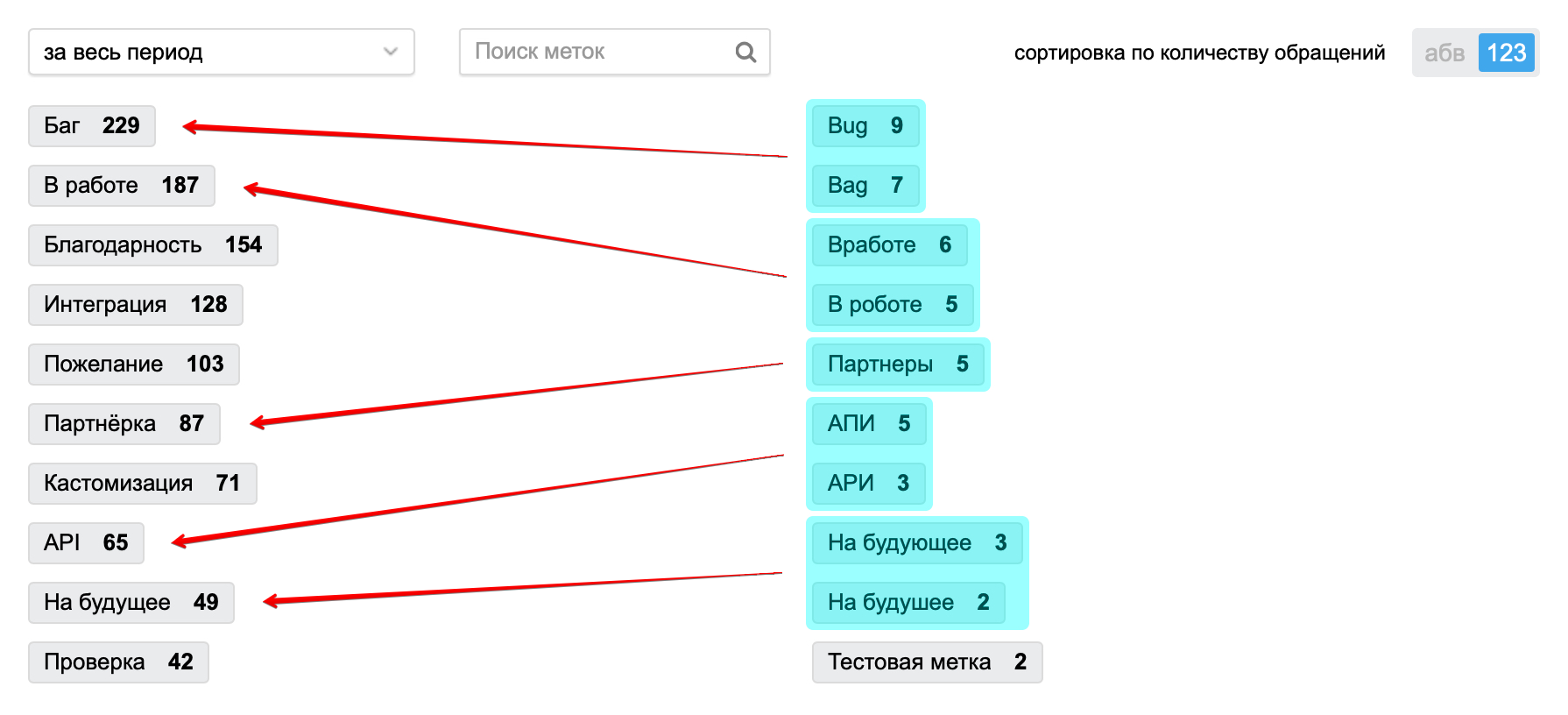The image size is (1568, 715).
Task: Open the "API" tag with 65 requests
Action: pos(86,543)
